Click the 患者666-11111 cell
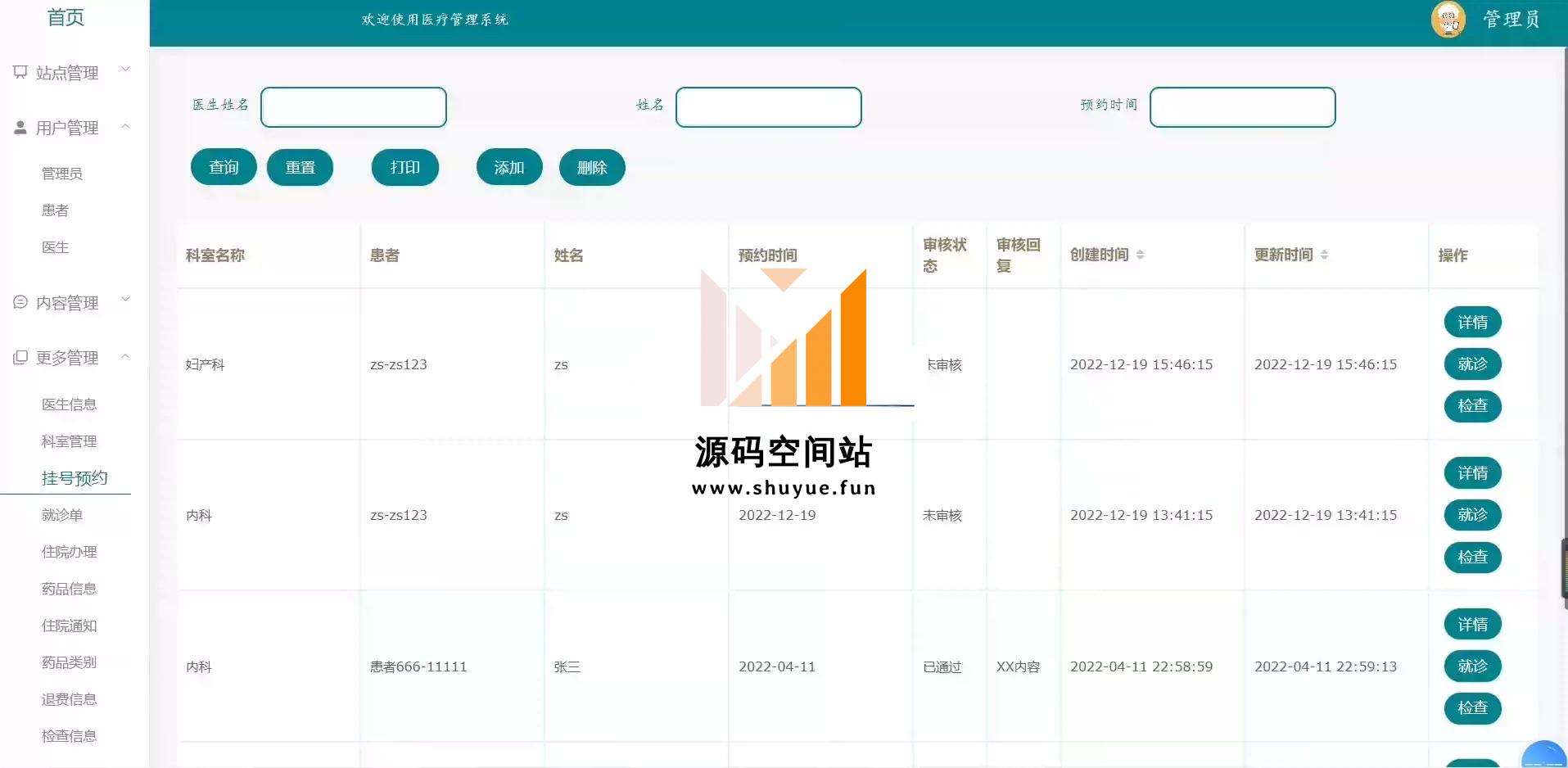This screenshot has width=1568, height=768. point(418,666)
